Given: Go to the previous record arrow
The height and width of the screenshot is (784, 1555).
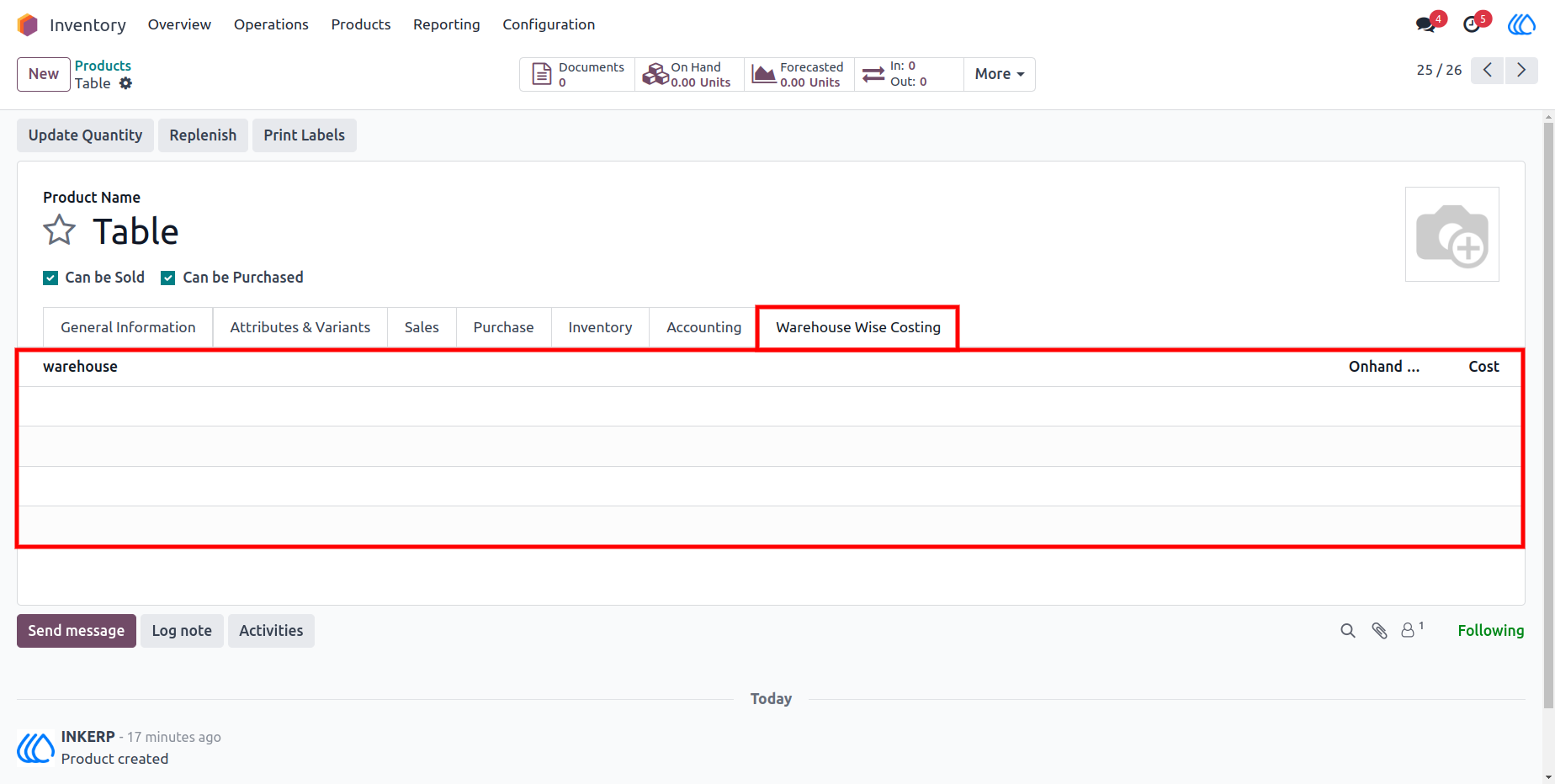Looking at the screenshot, I should [x=1488, y=71].
